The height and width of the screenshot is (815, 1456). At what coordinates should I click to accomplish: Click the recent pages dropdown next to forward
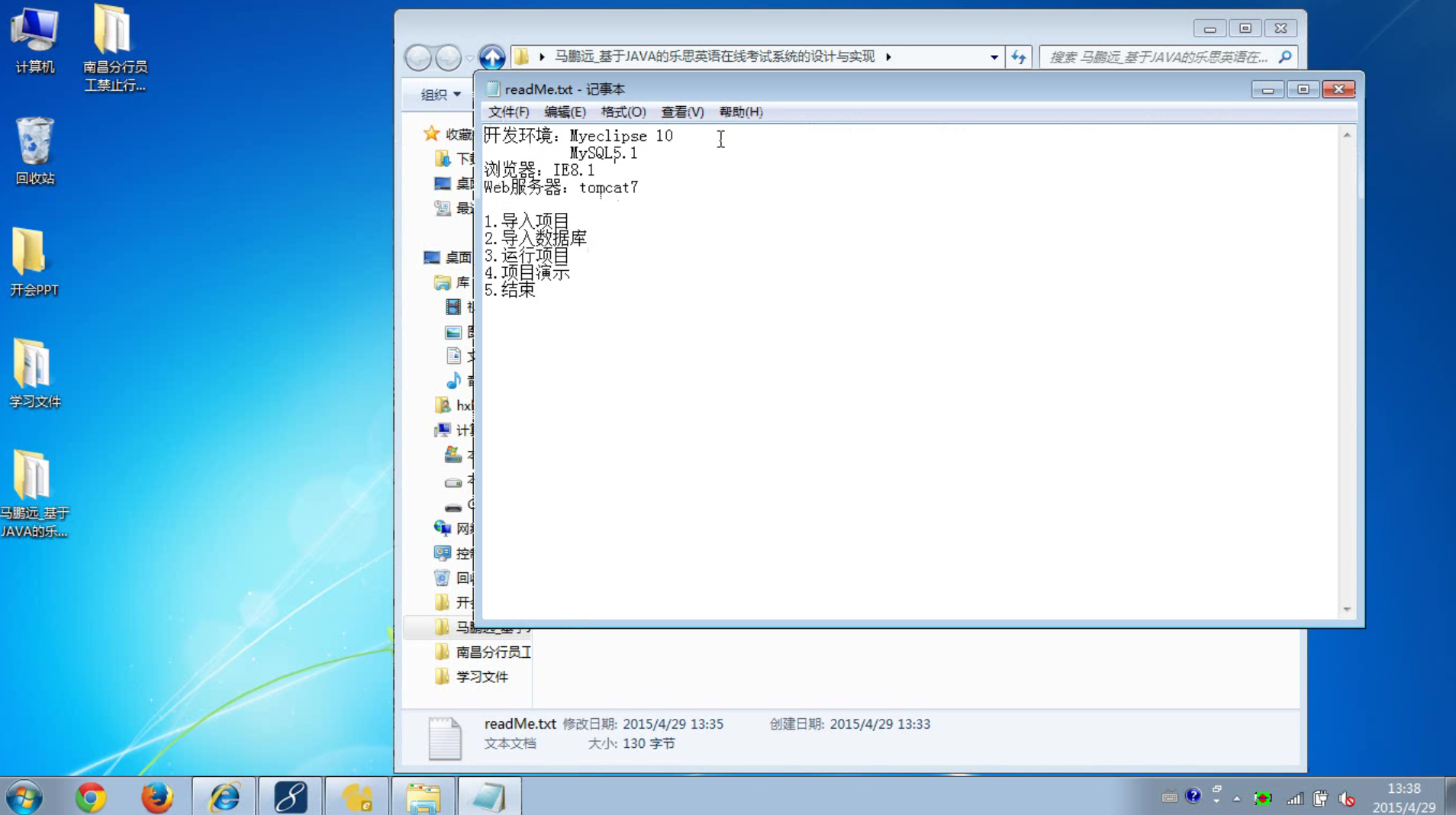point(469,57)
